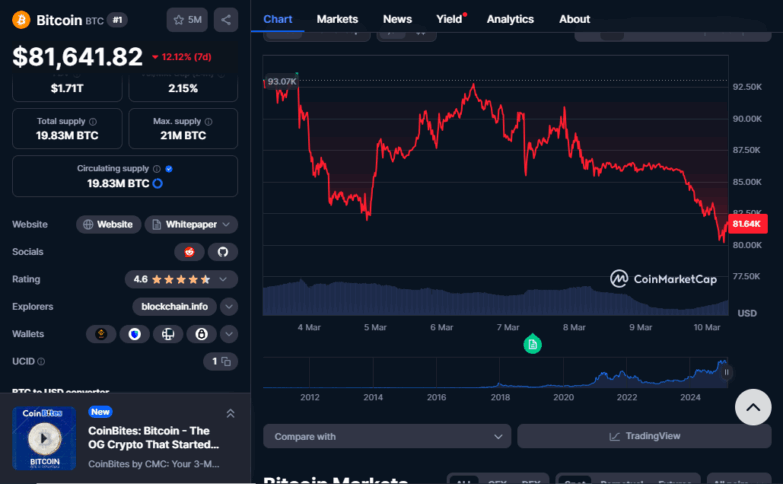783x484 pixels.
Task: Open the TradingView chart button
Action: pos(644,437)
